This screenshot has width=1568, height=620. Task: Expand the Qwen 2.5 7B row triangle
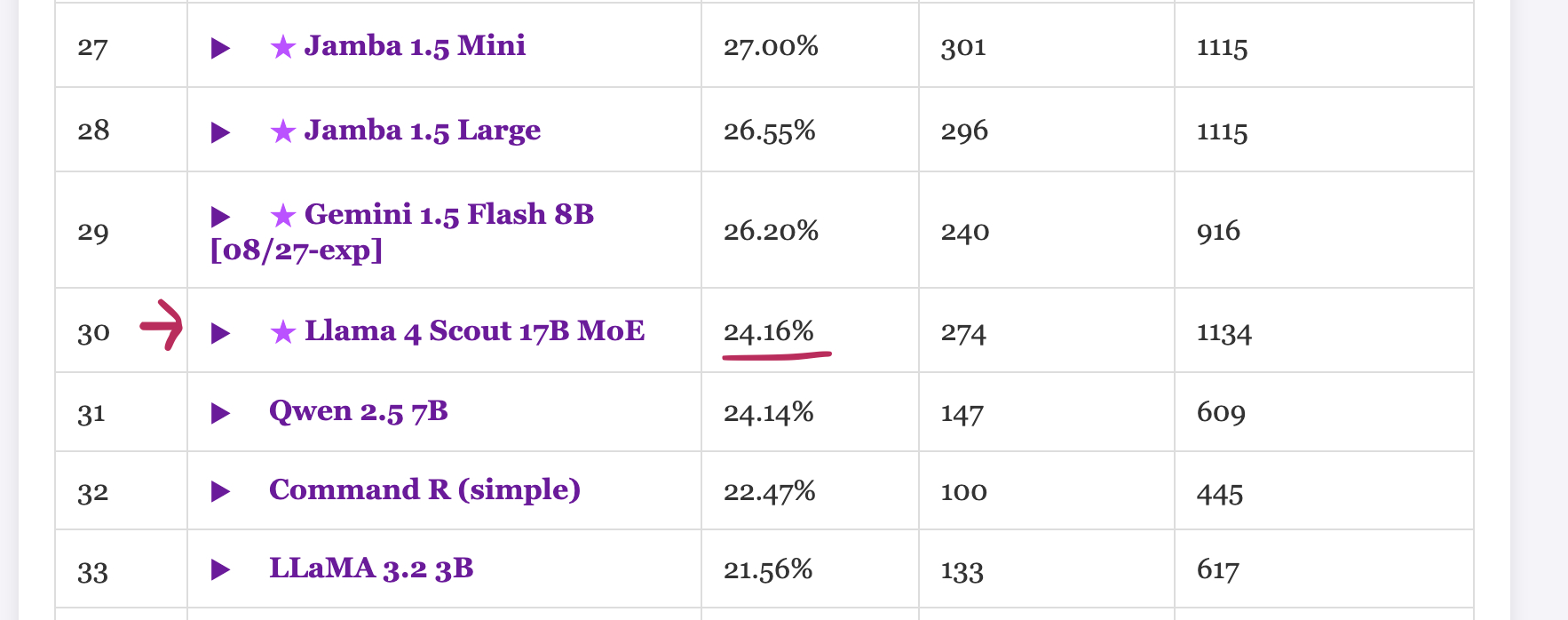(x=220, y=413)
